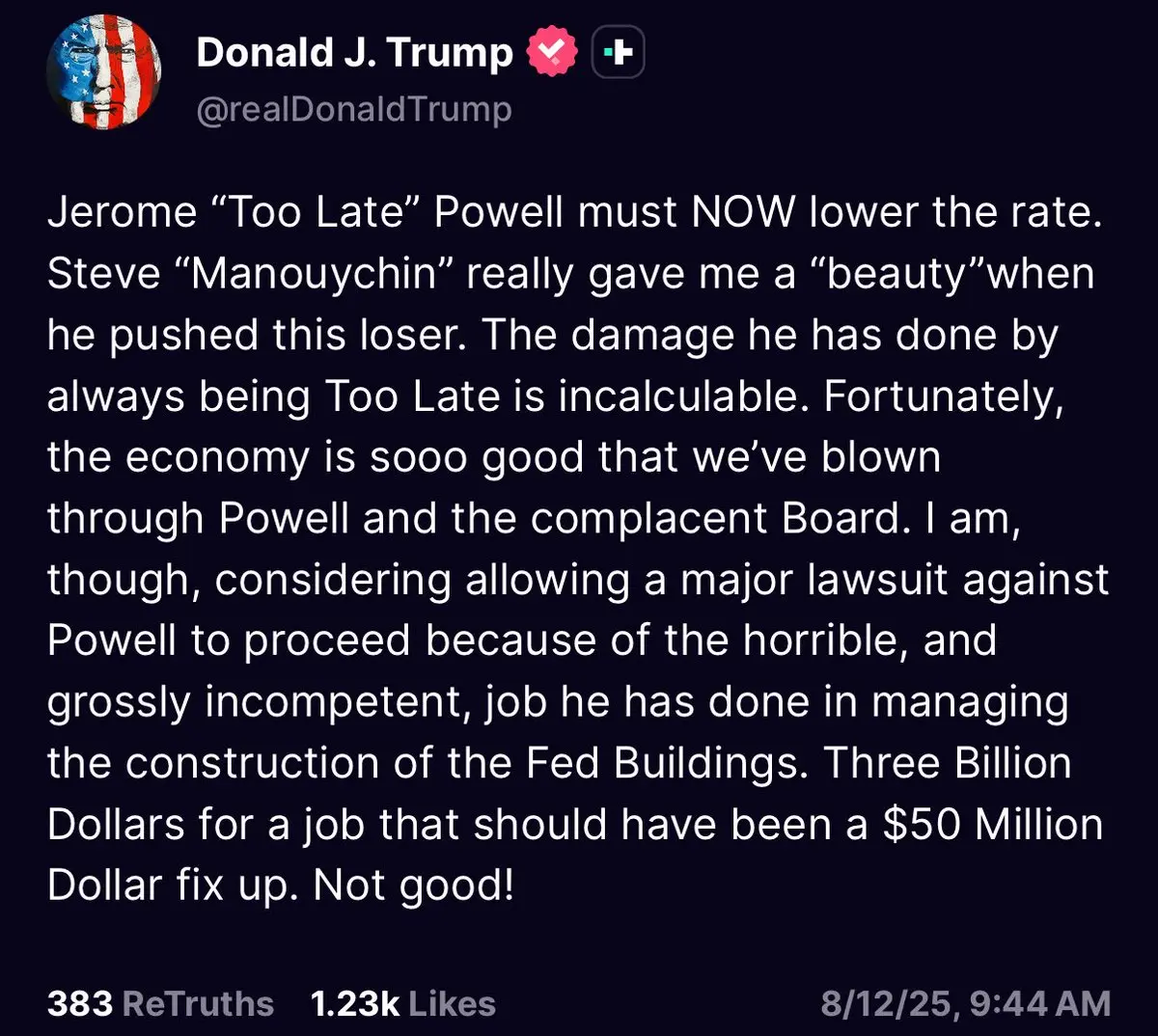Open the Donald J. Trump display name
The image size is (1158, 1036).
(x=354, y=52)
